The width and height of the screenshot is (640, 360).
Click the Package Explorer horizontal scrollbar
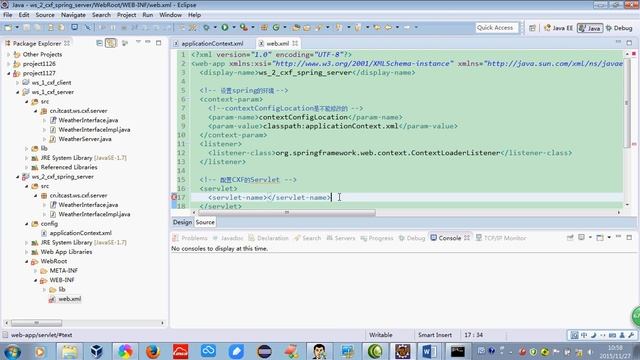36,323
